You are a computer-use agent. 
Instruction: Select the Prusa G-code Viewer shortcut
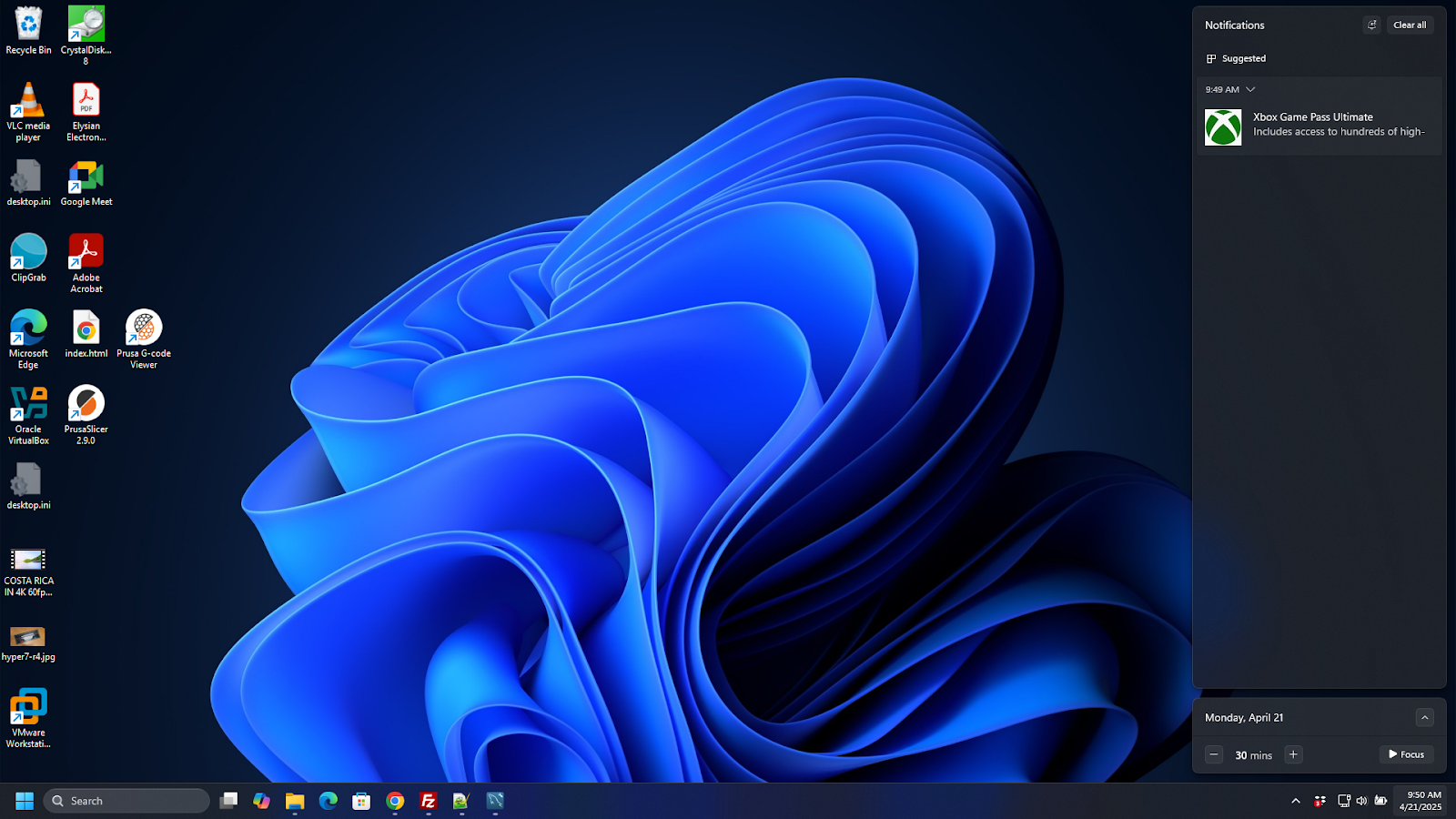point(144,339)
